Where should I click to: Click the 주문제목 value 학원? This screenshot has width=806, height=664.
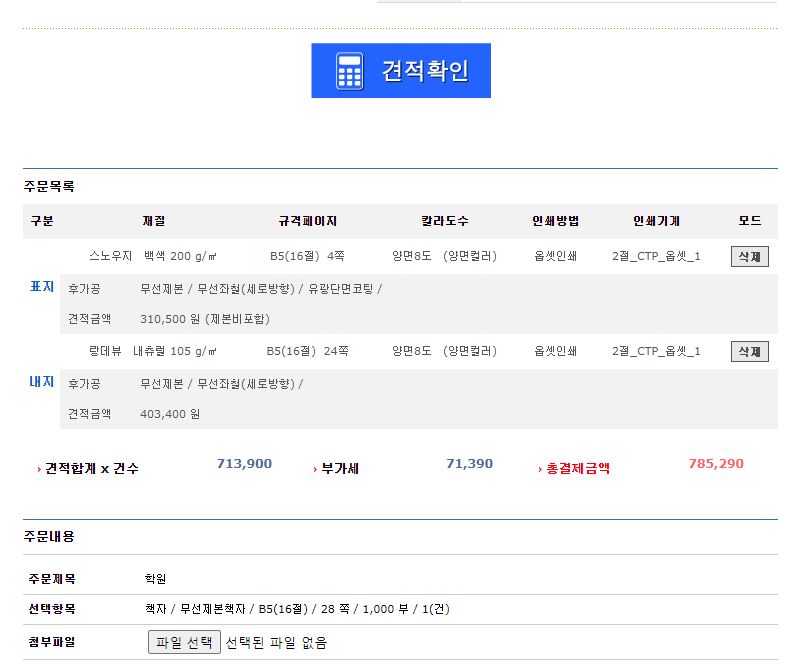click(x=155, y=579)
